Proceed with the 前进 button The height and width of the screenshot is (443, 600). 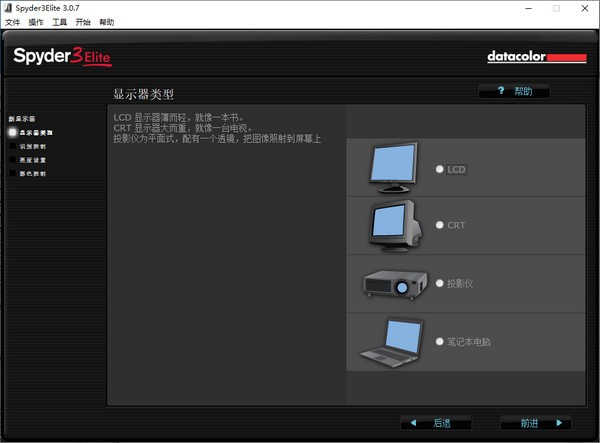[x=536, y=423]
